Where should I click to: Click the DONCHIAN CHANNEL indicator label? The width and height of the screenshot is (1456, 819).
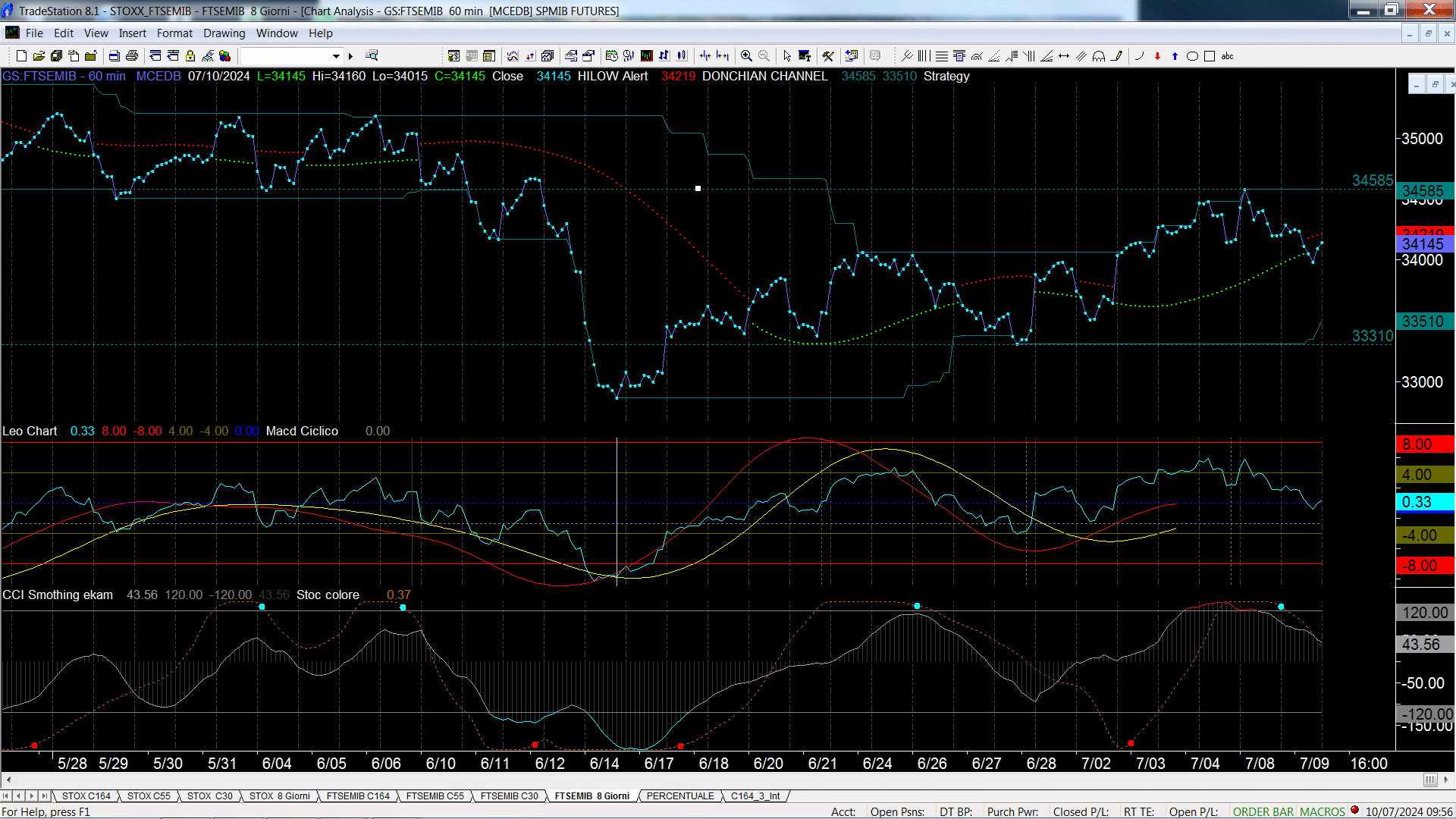(764, 76)
